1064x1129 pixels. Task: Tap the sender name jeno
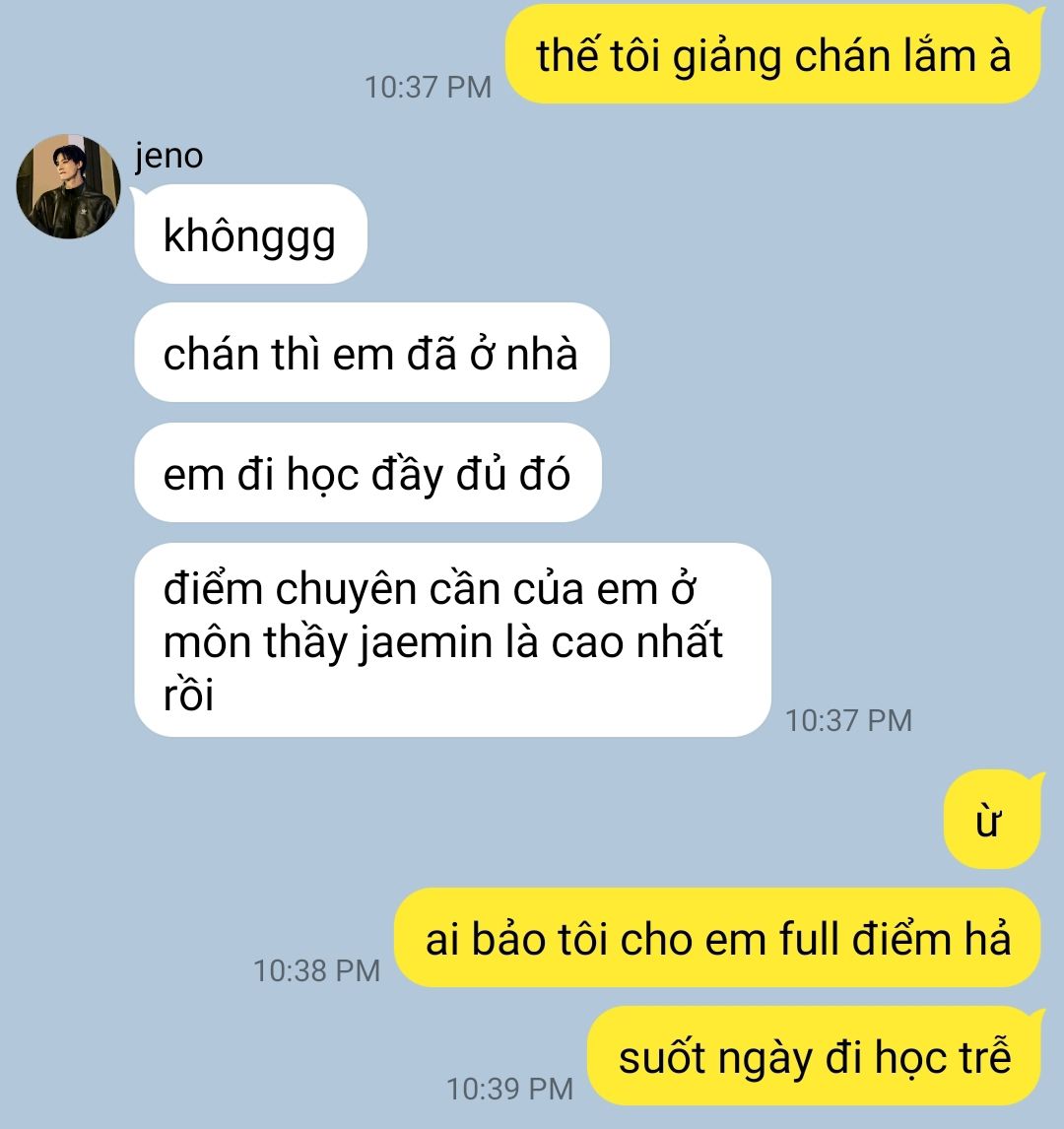coord(169,156)
